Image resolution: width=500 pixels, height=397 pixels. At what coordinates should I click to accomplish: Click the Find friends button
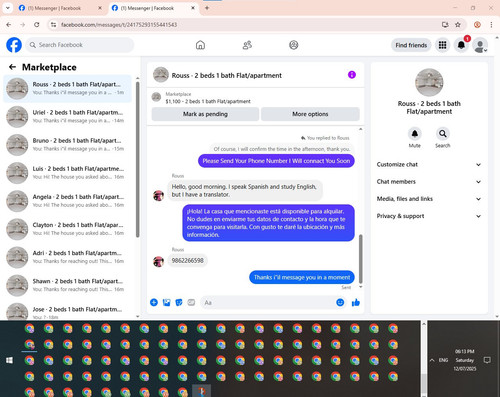pos(411,45)
